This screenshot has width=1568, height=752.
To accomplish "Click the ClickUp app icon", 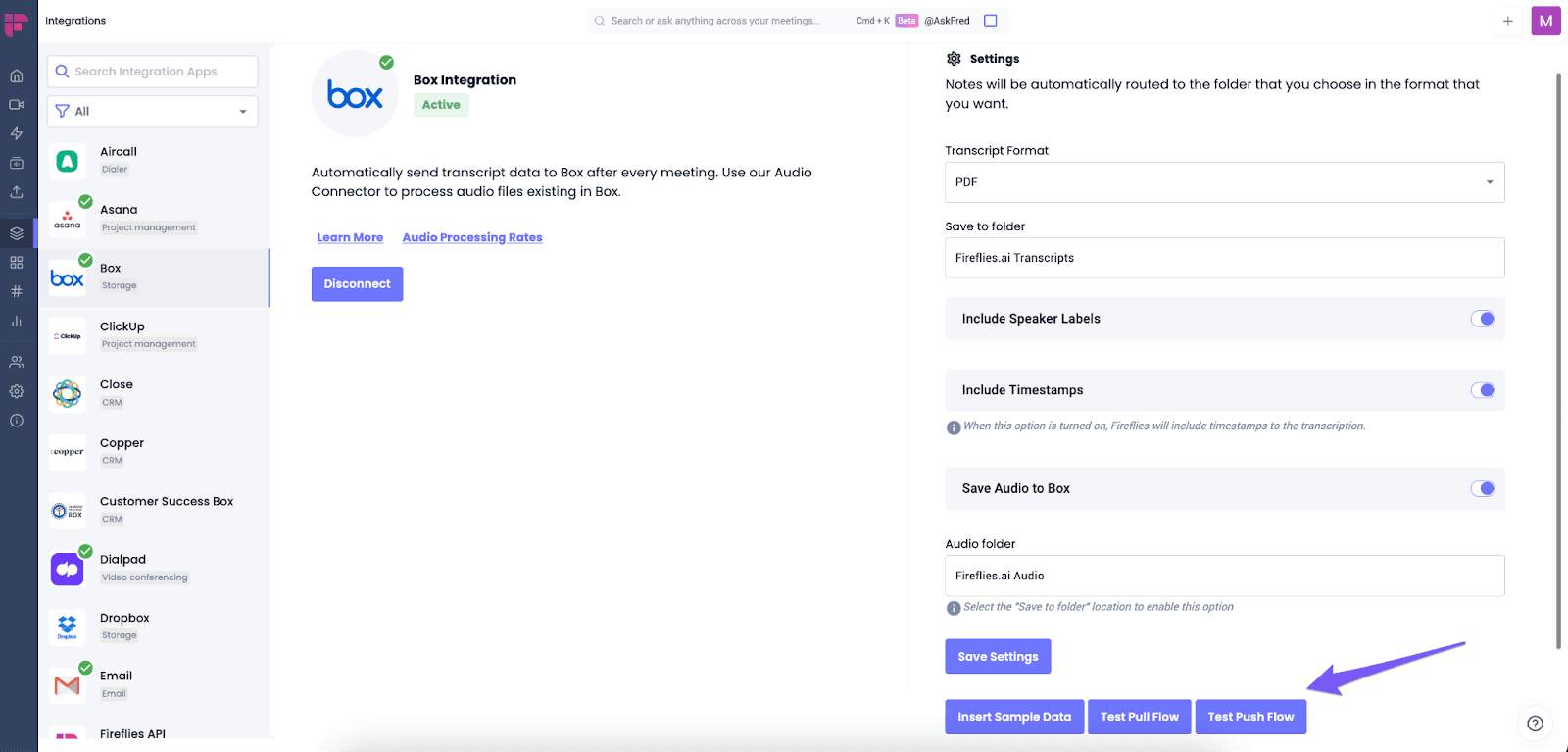I will [67, 336].
